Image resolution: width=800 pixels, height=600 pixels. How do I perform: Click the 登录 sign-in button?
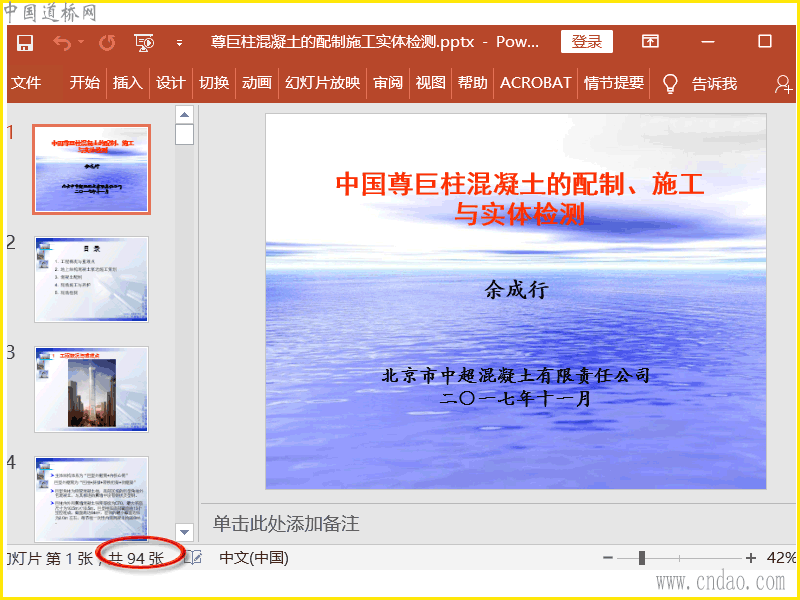click(587, 41)
